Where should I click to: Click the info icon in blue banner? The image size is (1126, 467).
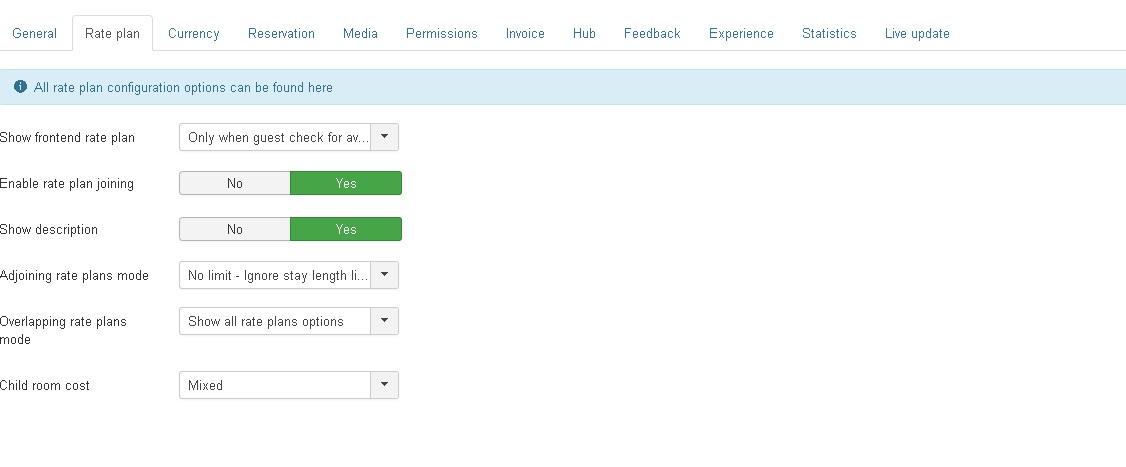pyautogui.click(x=20, y=87)
